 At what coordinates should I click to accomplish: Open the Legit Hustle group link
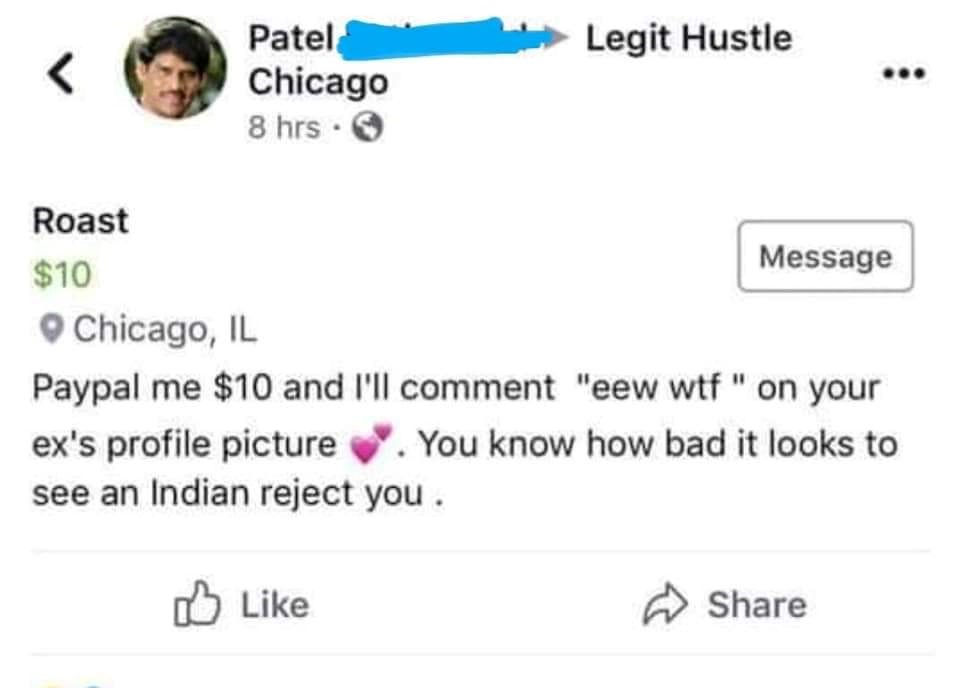(688, 38)
